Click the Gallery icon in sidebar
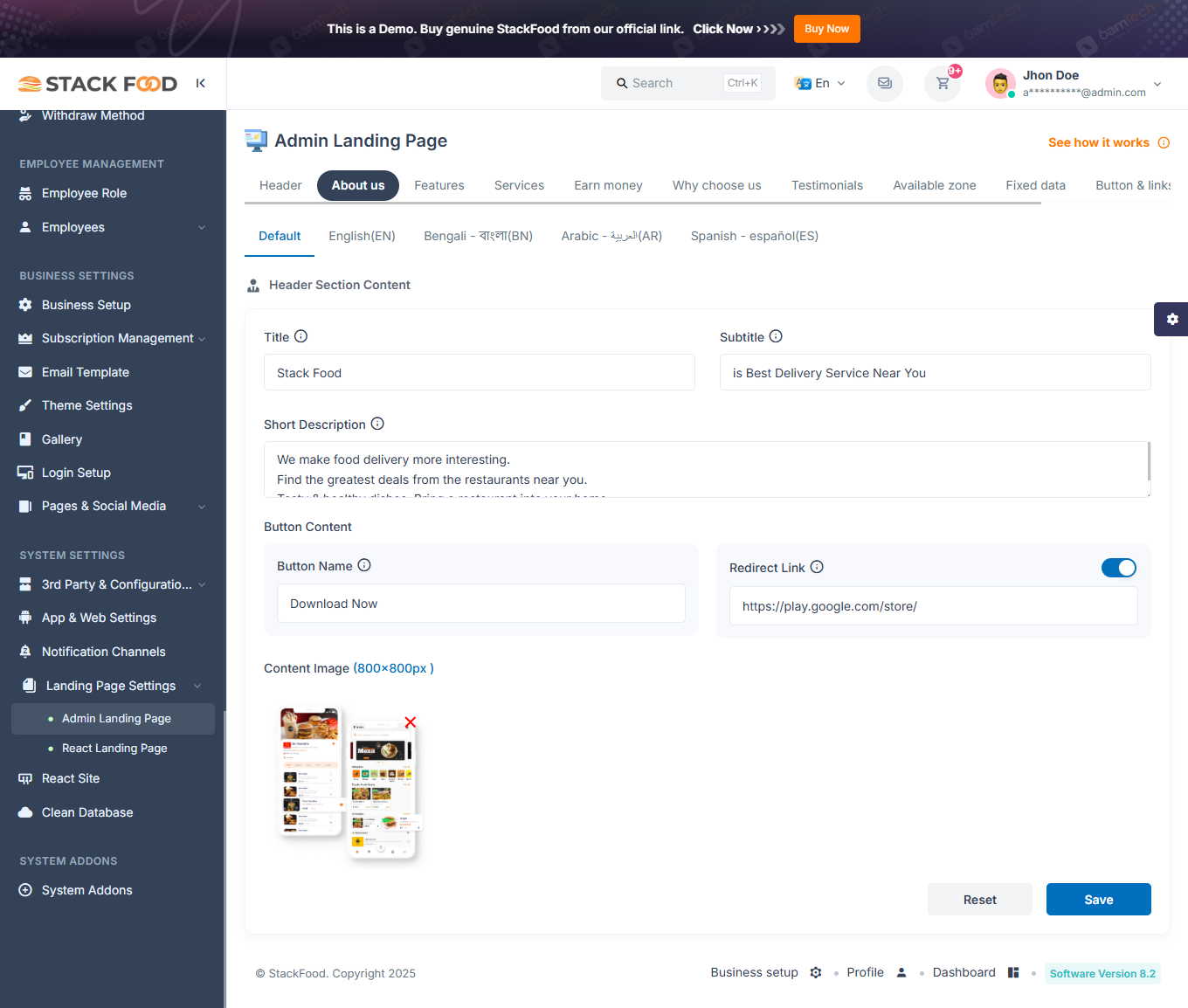1188x1008 pixels. (25, 439)
